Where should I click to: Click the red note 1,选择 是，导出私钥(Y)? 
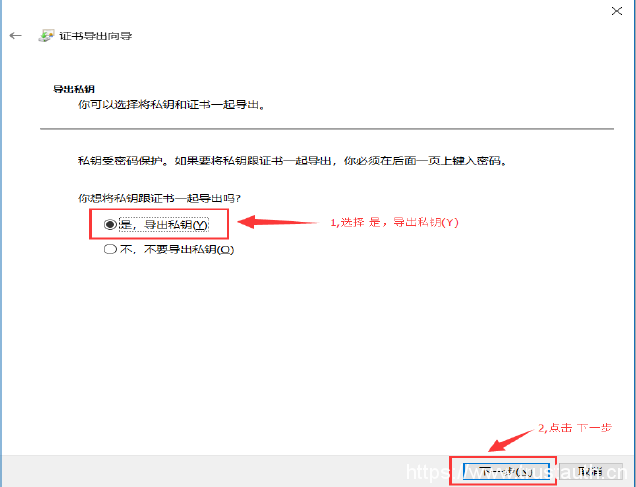[394, 222]
